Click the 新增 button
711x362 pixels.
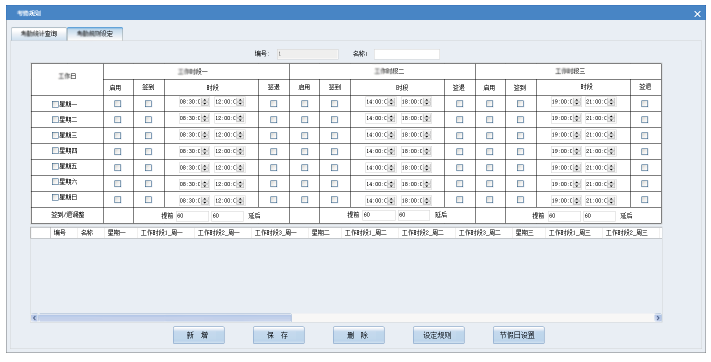199,335
